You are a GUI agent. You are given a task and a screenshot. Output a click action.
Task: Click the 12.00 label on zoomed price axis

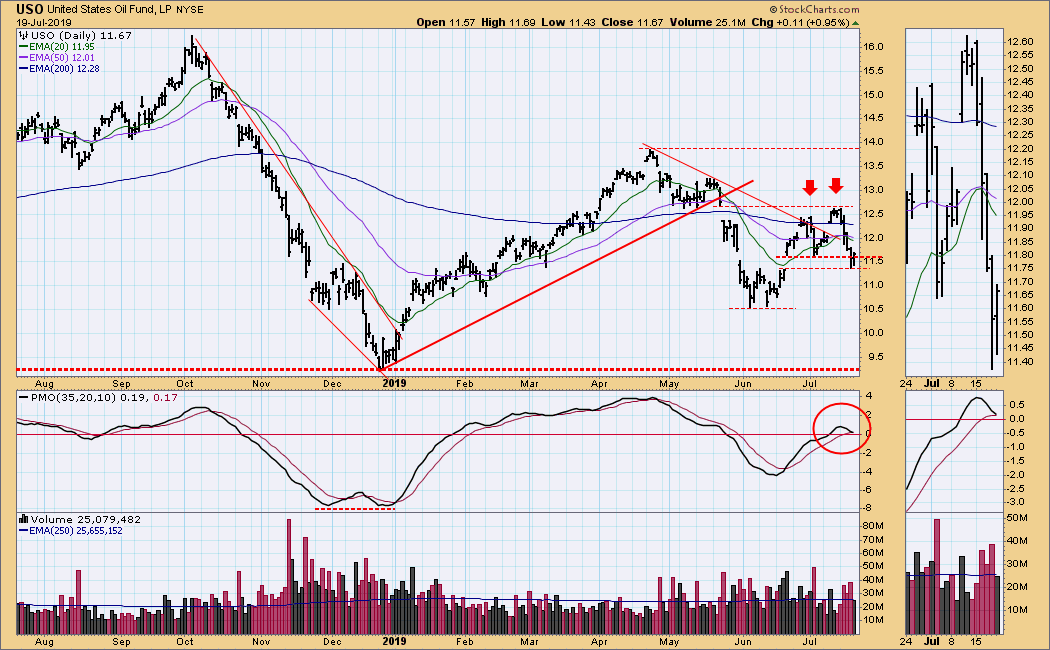(x=1019, y=201)
